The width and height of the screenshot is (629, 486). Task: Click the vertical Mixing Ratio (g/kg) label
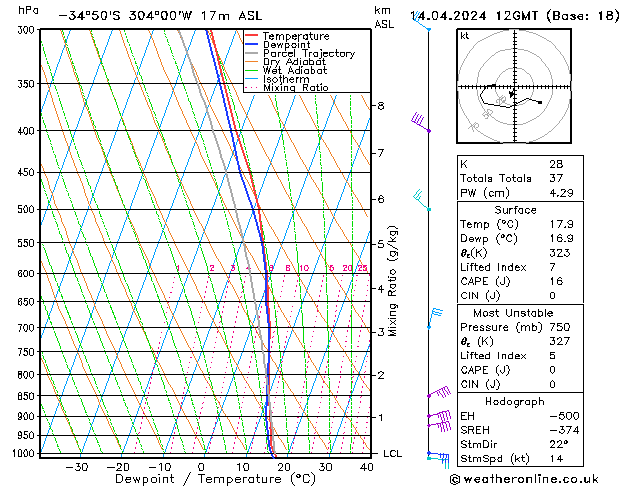(x=393, y=281)
